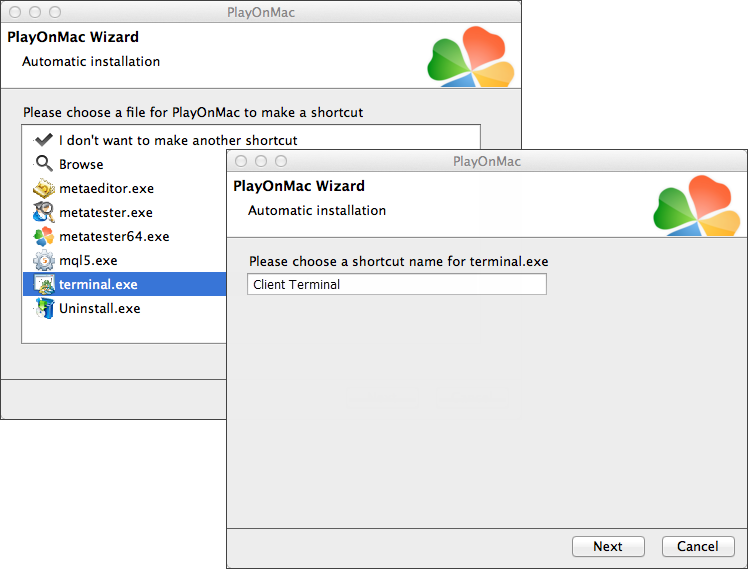The width and height of the screenshot is (748, 569).
Task: Click the terminal.exe icon in highlighted row
Action: coord(43,284)
